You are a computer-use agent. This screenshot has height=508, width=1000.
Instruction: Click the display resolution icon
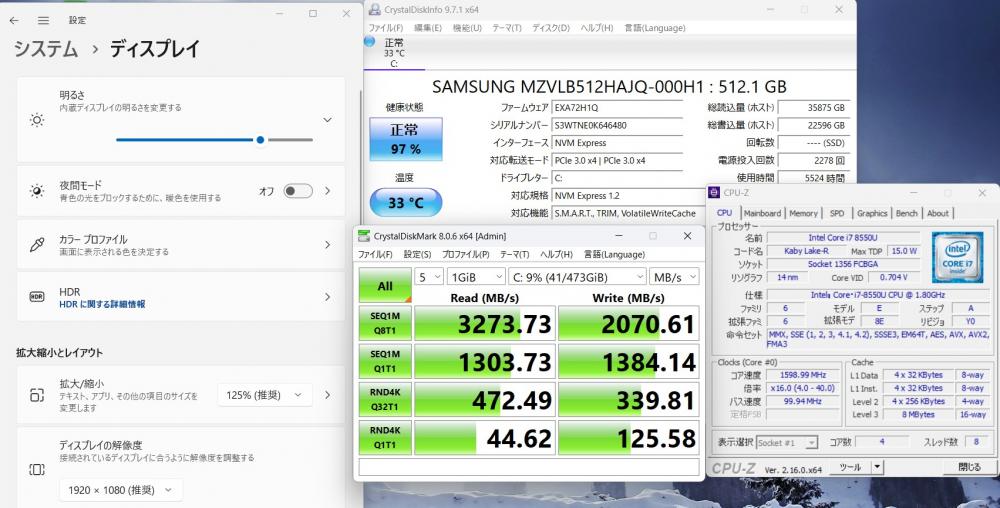tap(37, 469)
